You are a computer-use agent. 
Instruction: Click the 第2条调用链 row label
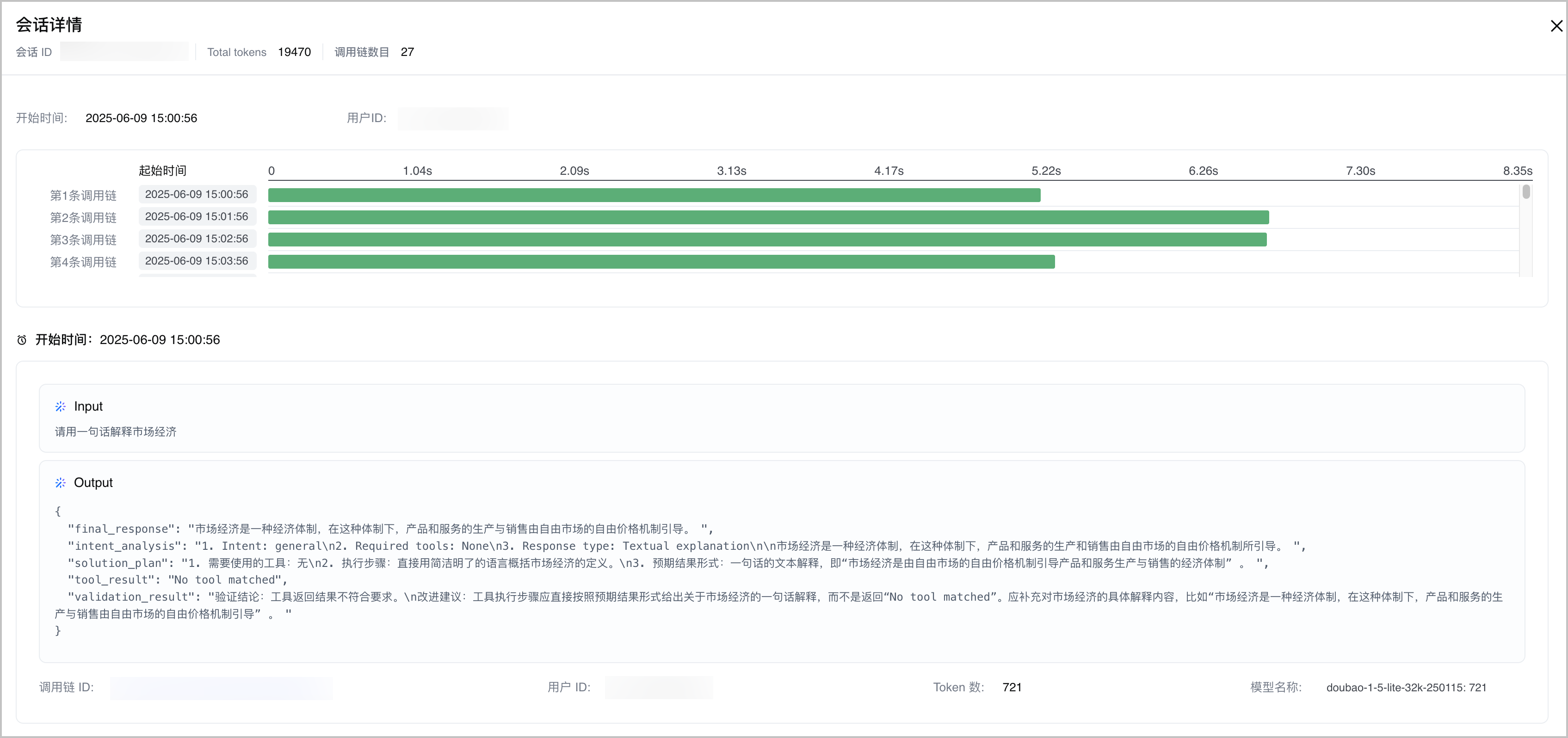click(x=83, y=217)
